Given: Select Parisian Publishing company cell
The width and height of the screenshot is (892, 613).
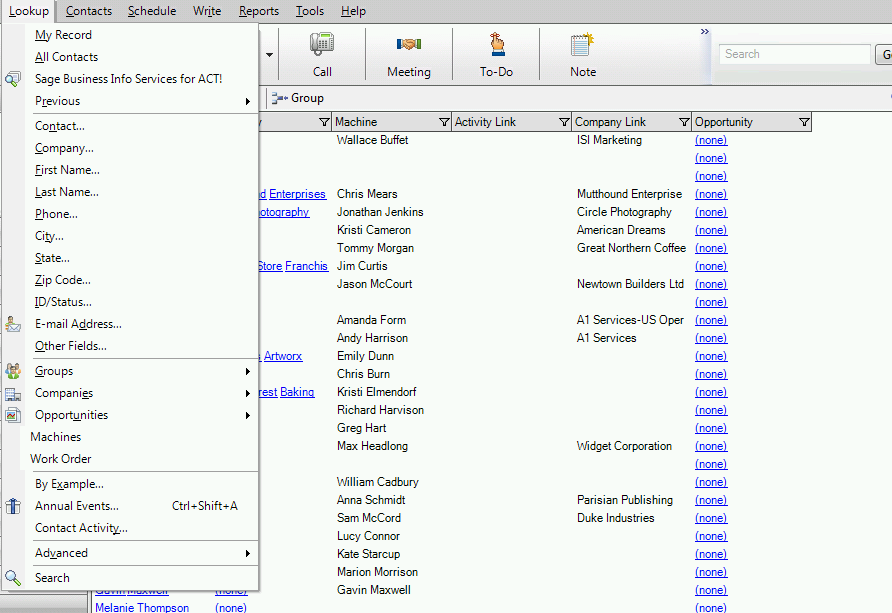Looking at the screenshot, I should point(625,500).
